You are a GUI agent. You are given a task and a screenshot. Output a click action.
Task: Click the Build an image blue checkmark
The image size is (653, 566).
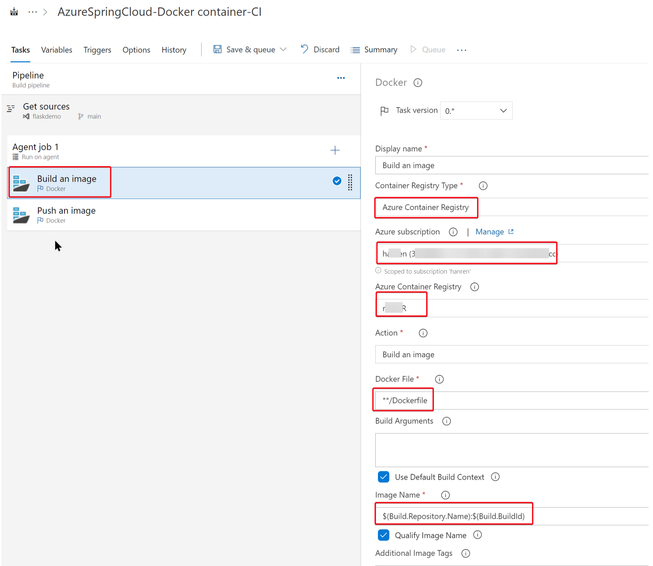(x=337, y=181)
